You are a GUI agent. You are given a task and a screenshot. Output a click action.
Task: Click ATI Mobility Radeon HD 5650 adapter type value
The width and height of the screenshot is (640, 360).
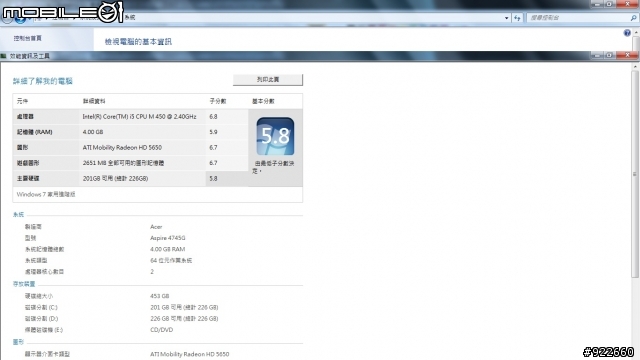point(189,354)
